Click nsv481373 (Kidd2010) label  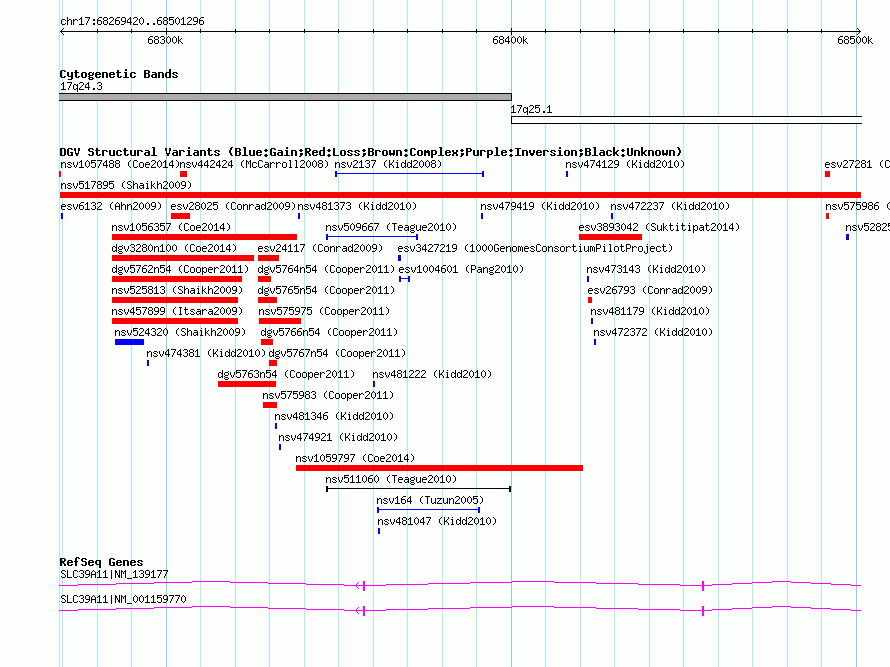point(357,206)
